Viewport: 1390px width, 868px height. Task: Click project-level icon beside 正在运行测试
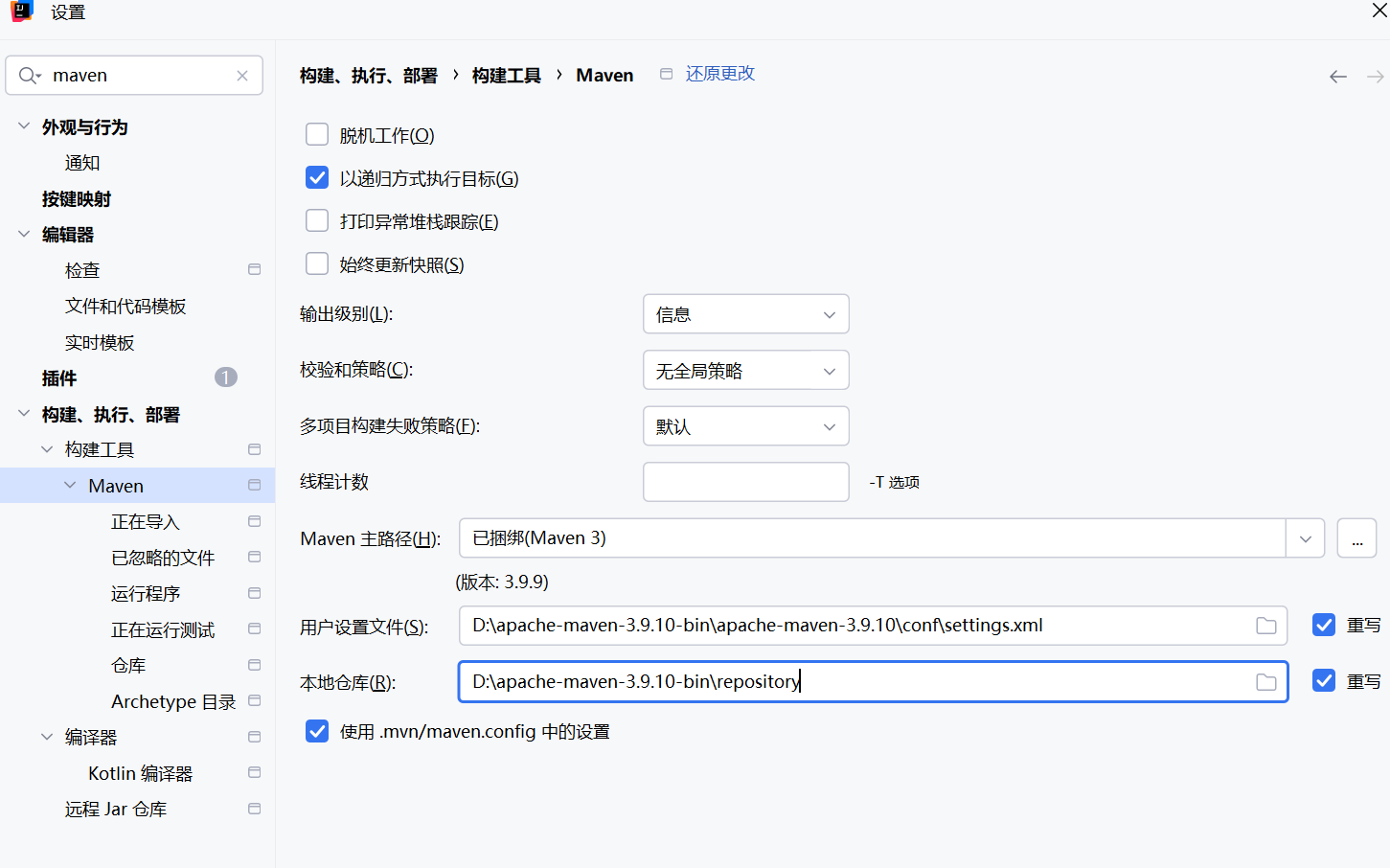tap(254, 628)
